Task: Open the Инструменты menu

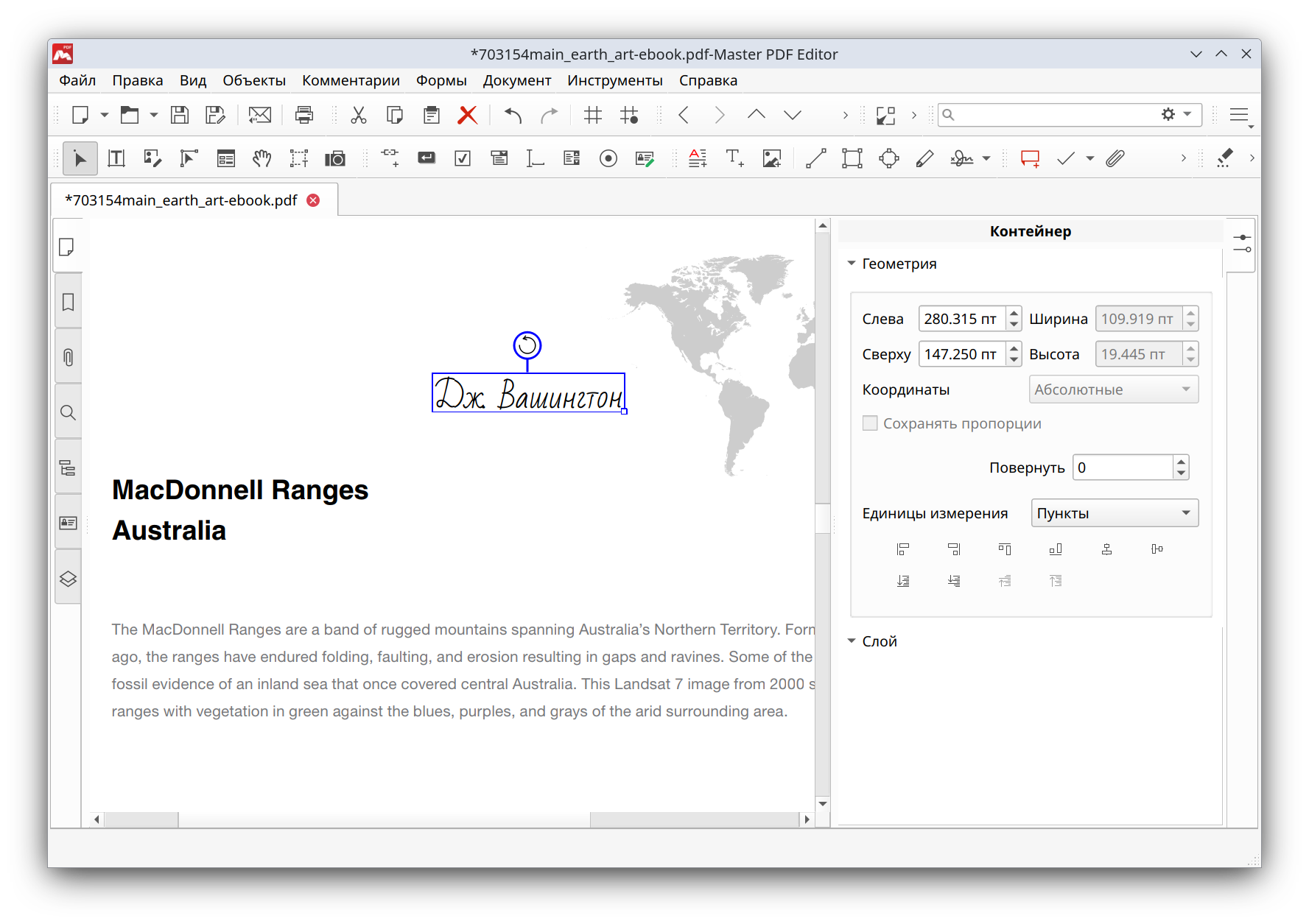Action: 615,80
